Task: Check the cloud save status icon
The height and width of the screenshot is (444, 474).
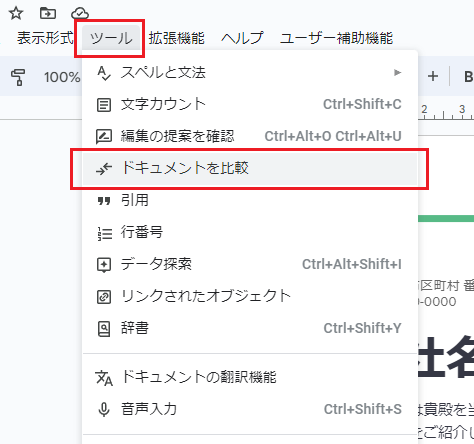Action: [80, 13]
